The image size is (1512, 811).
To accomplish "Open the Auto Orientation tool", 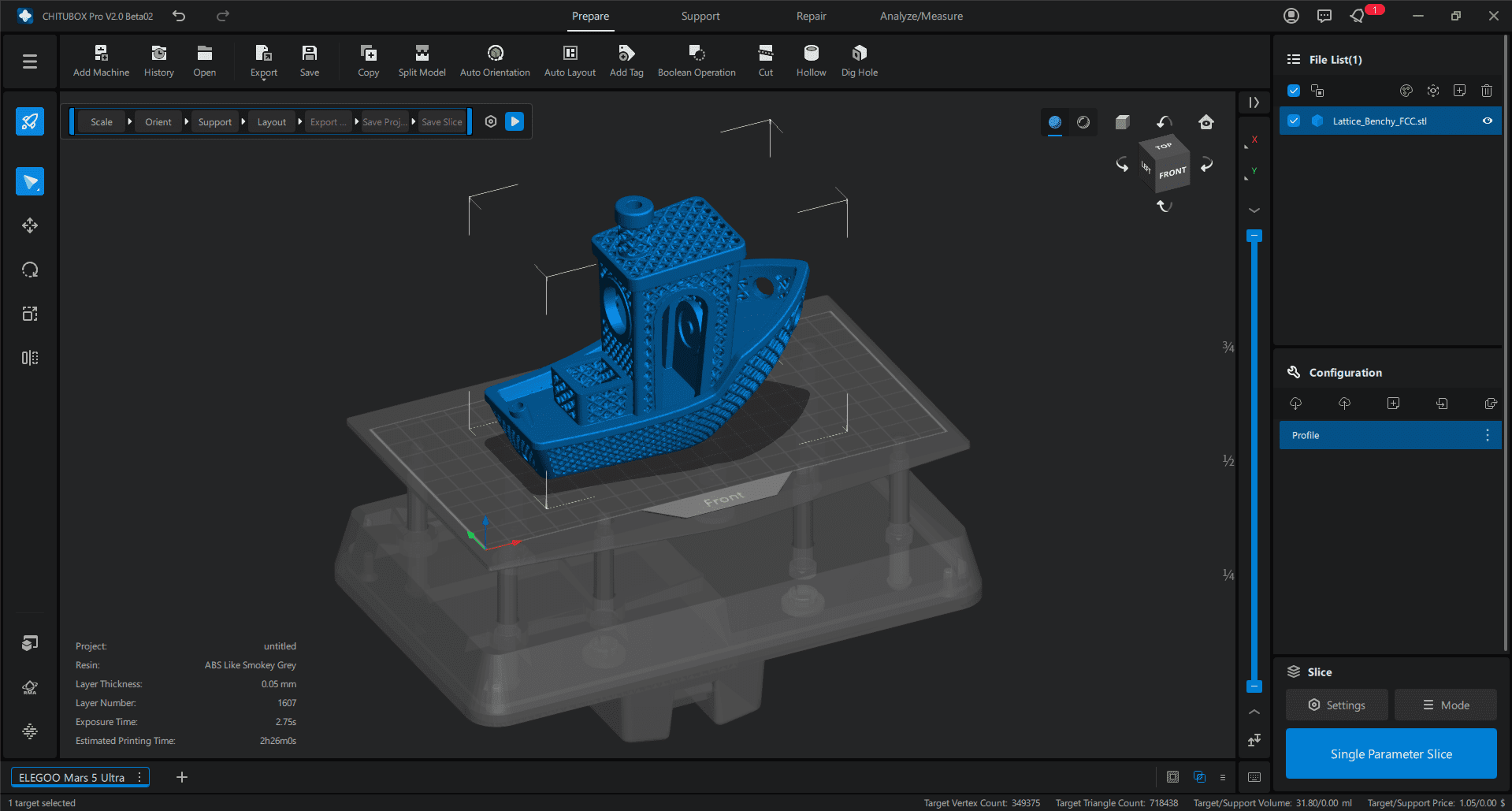I will point(495,54).
